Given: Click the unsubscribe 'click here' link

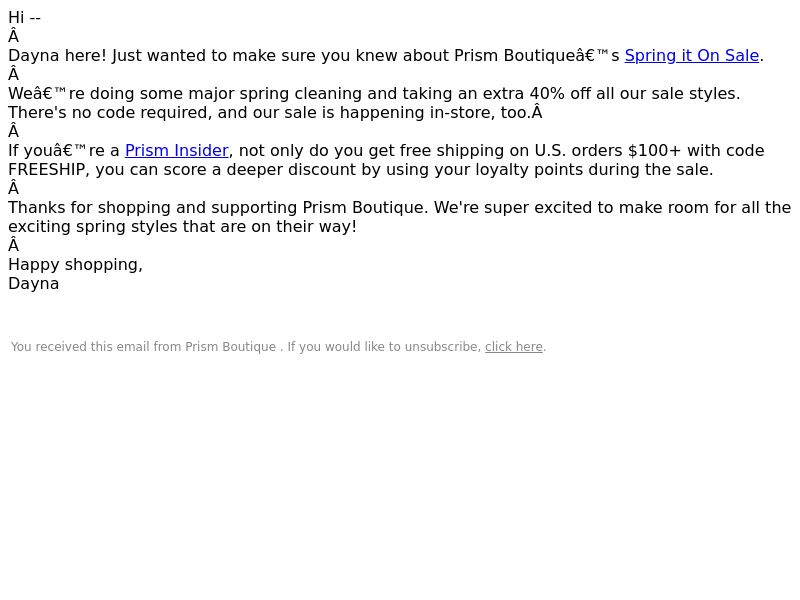Looking at the screenshot, I should point(513,347).
